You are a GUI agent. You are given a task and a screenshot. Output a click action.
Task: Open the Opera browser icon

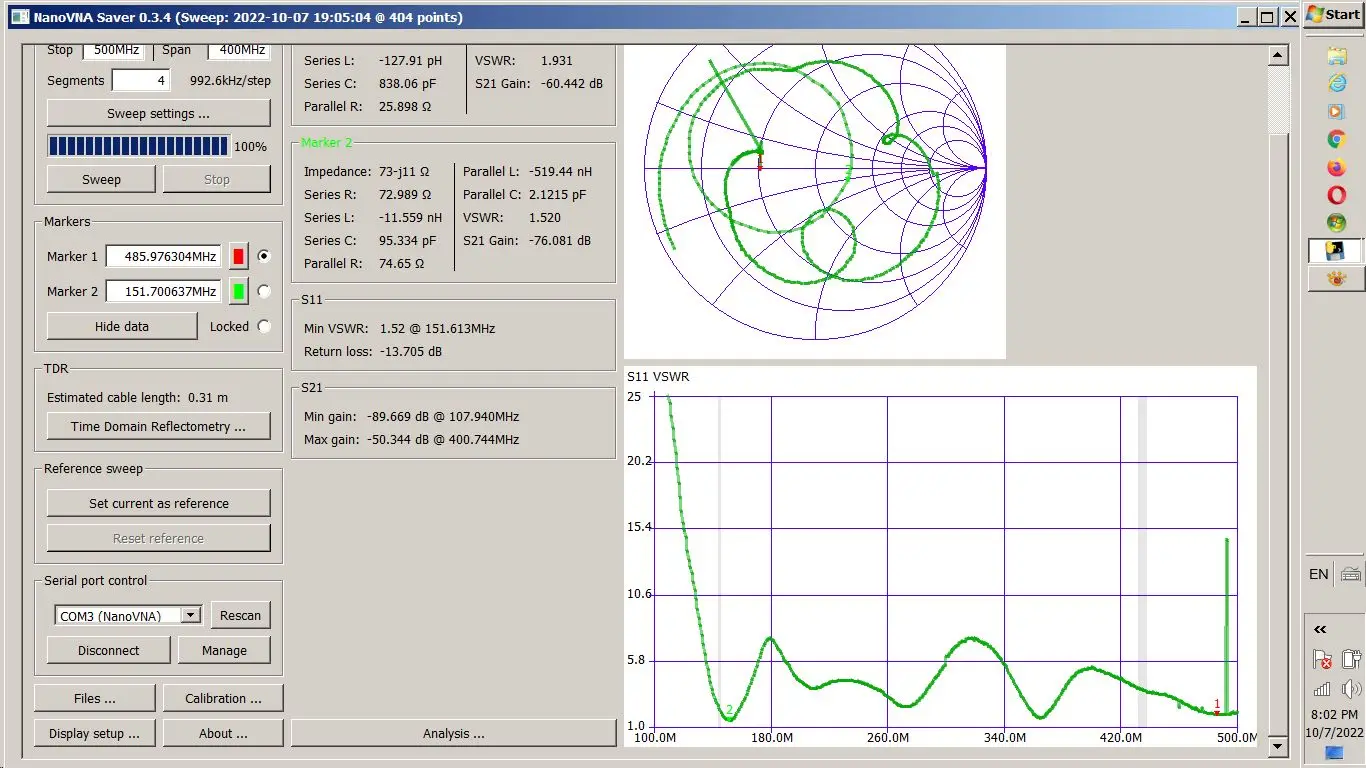tap(1335, 195)
